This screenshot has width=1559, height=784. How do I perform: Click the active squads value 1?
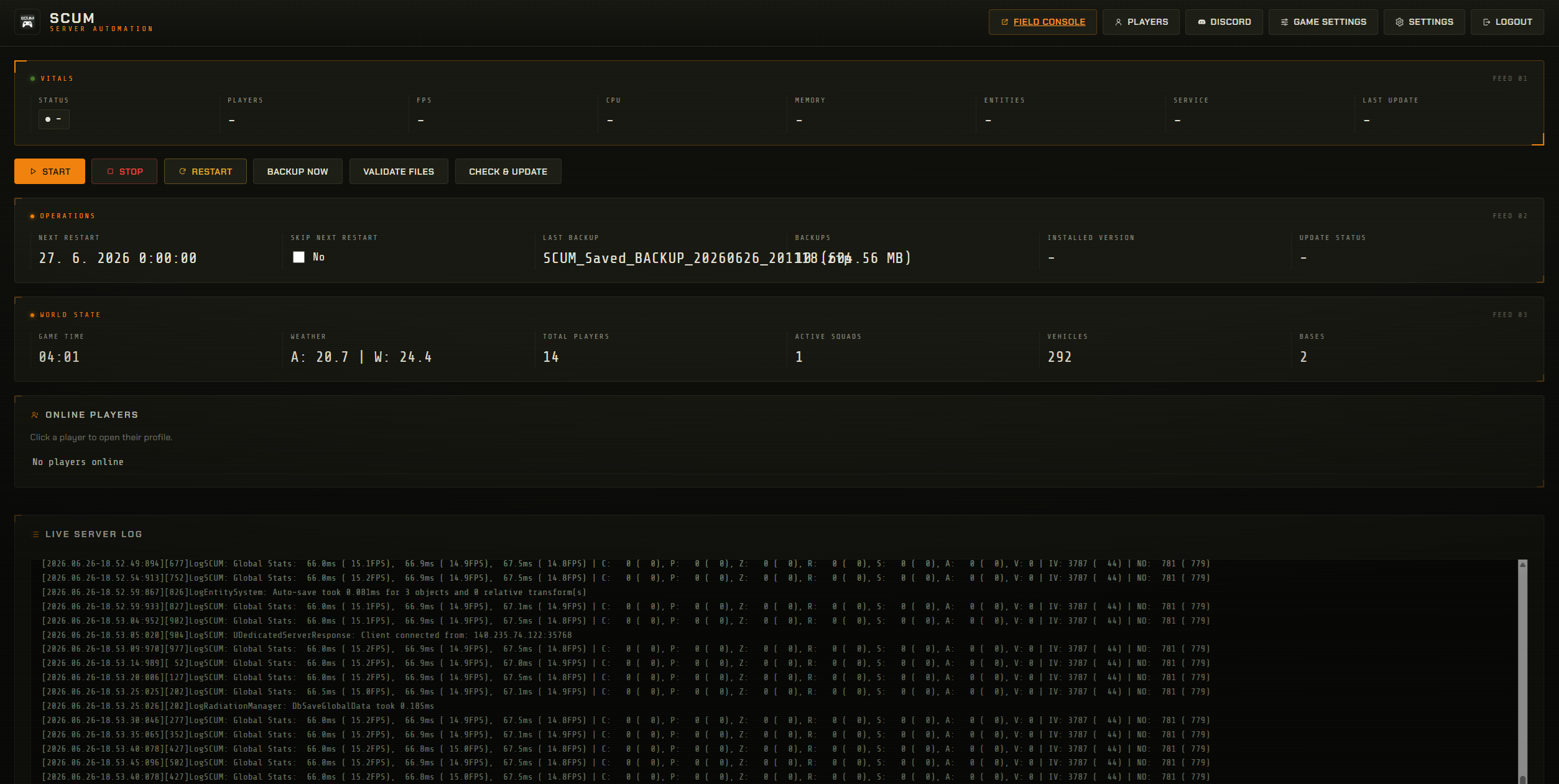click(x=799, y=357)
